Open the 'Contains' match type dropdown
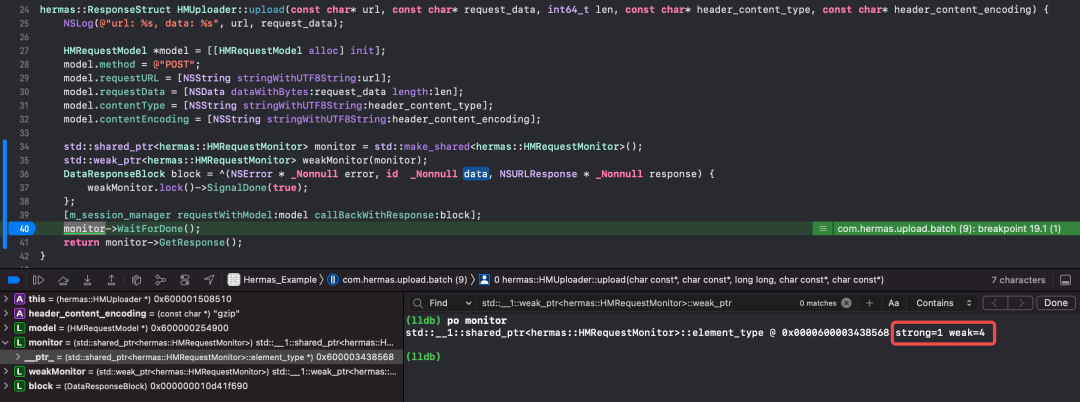Screen dimensions: 1080x402 [942, 302]
